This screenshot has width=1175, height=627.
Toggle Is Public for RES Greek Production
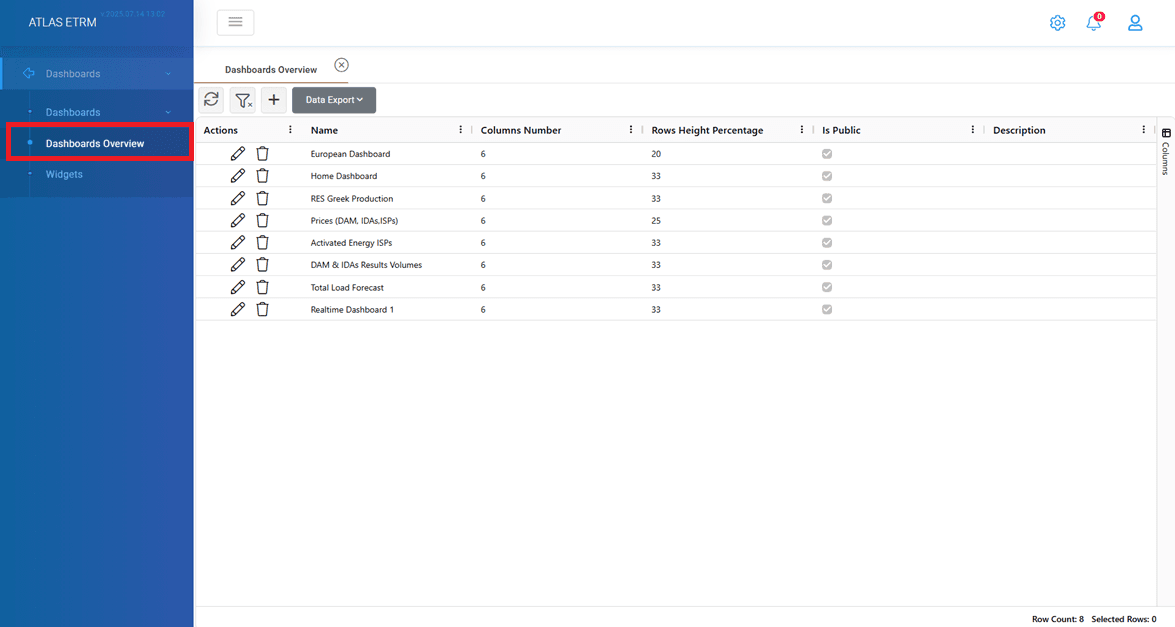pos(827,199)
